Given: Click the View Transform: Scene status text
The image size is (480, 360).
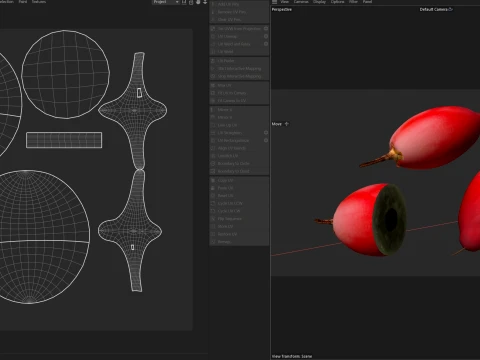Looking at the screenshot, I should coord(292,356).
